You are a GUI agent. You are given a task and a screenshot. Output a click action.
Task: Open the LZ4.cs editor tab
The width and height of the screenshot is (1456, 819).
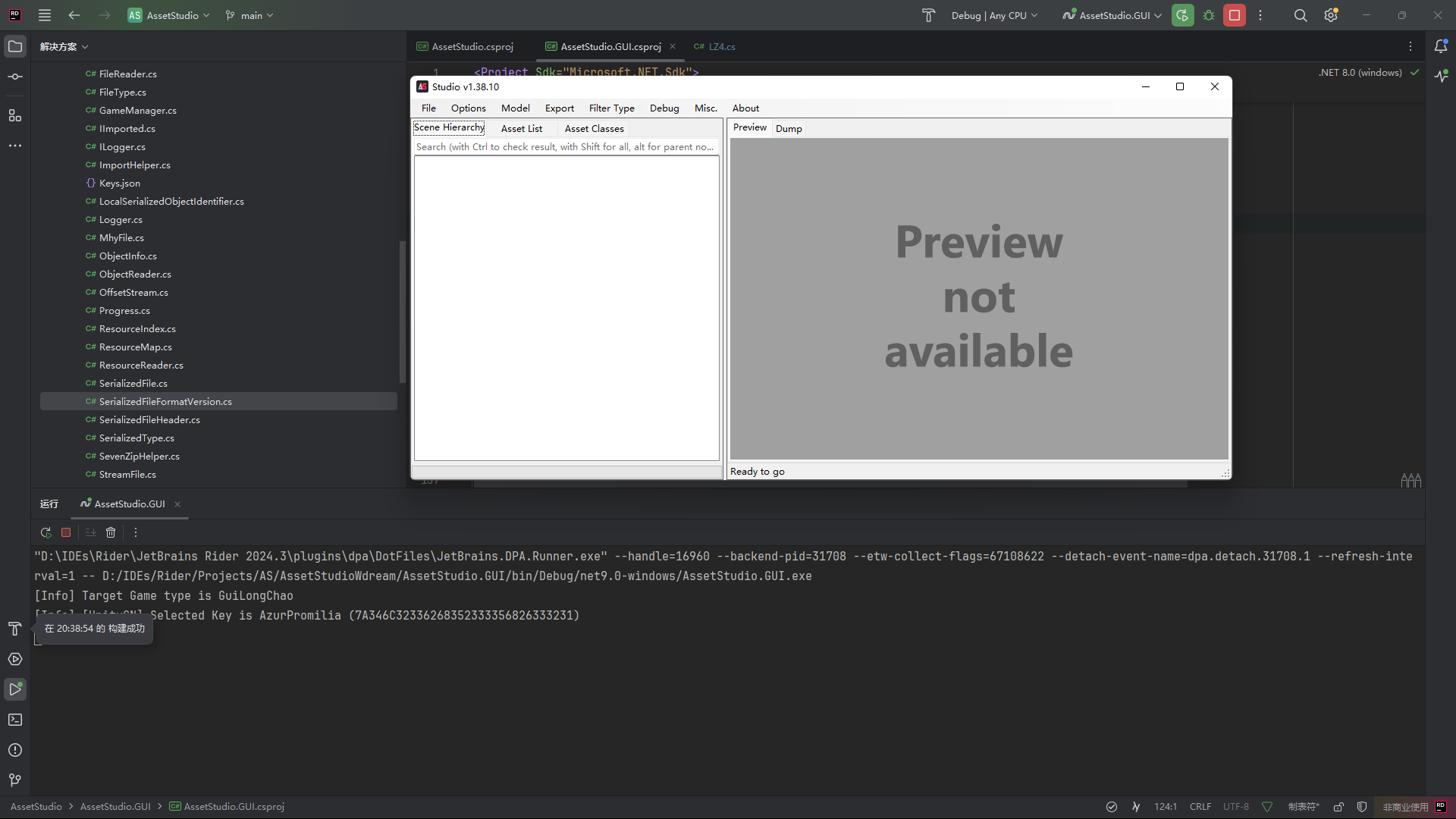721,47
